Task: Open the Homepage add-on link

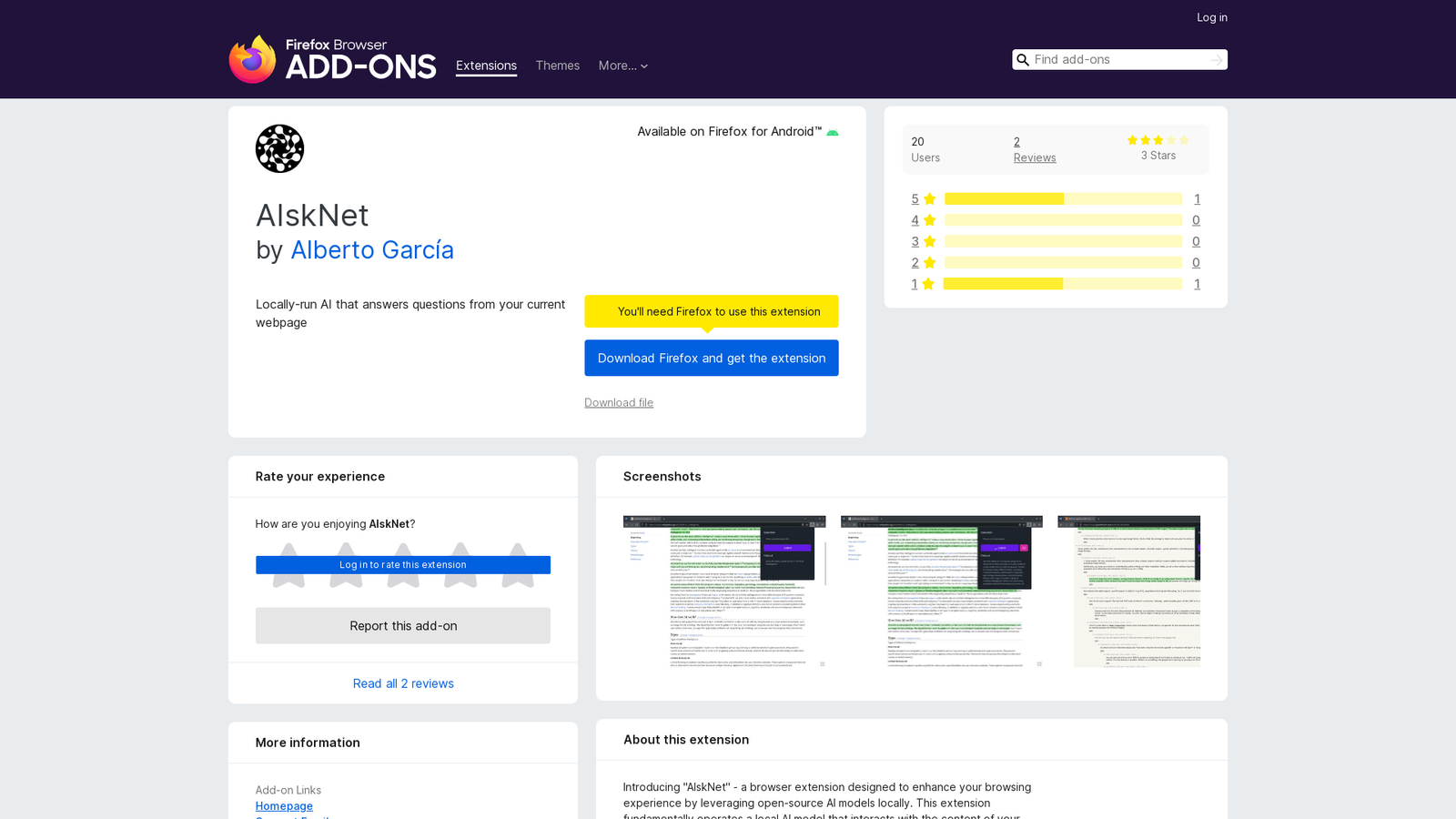Action: coord(284,806)
